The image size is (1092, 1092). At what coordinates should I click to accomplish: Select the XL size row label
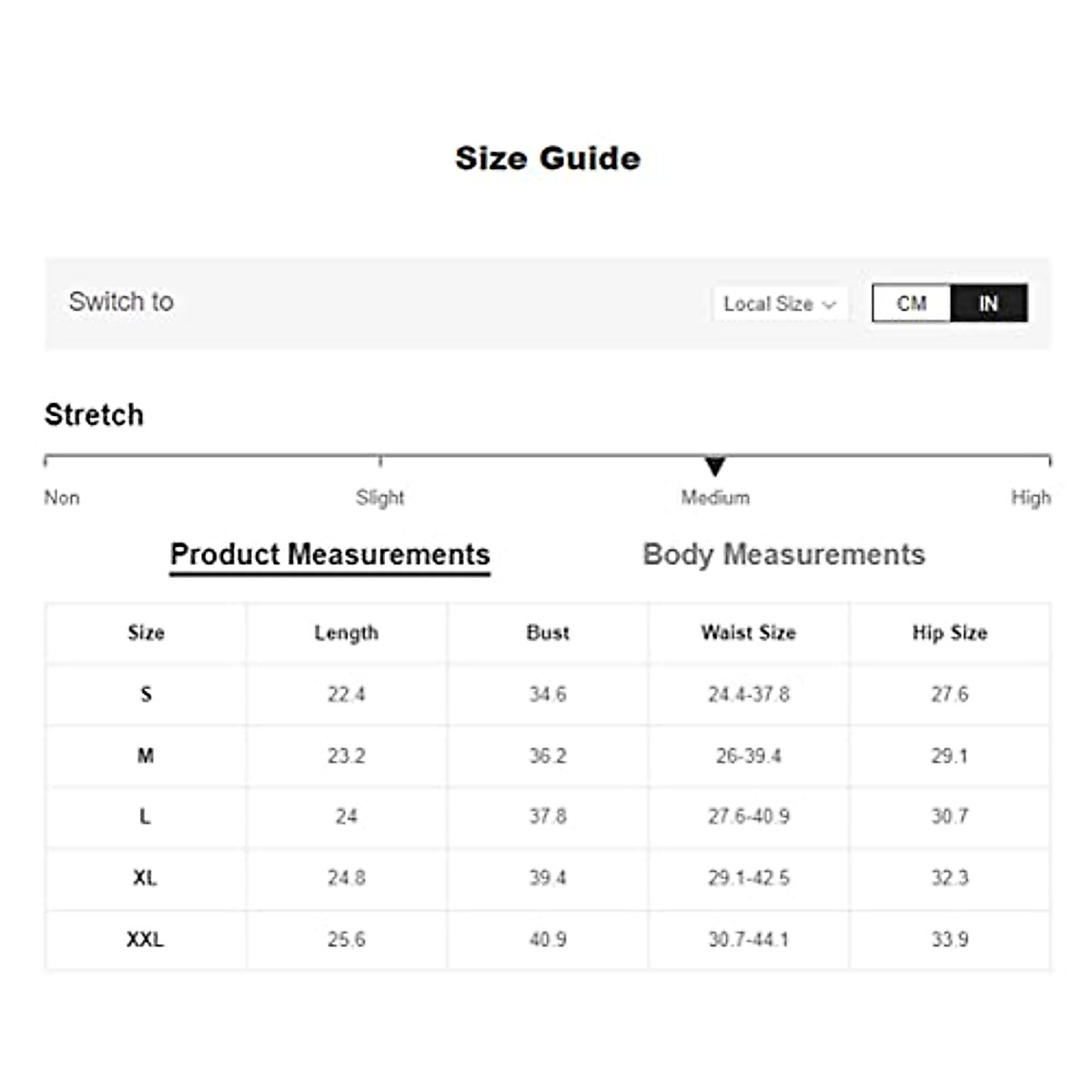(x=146, y=878)
